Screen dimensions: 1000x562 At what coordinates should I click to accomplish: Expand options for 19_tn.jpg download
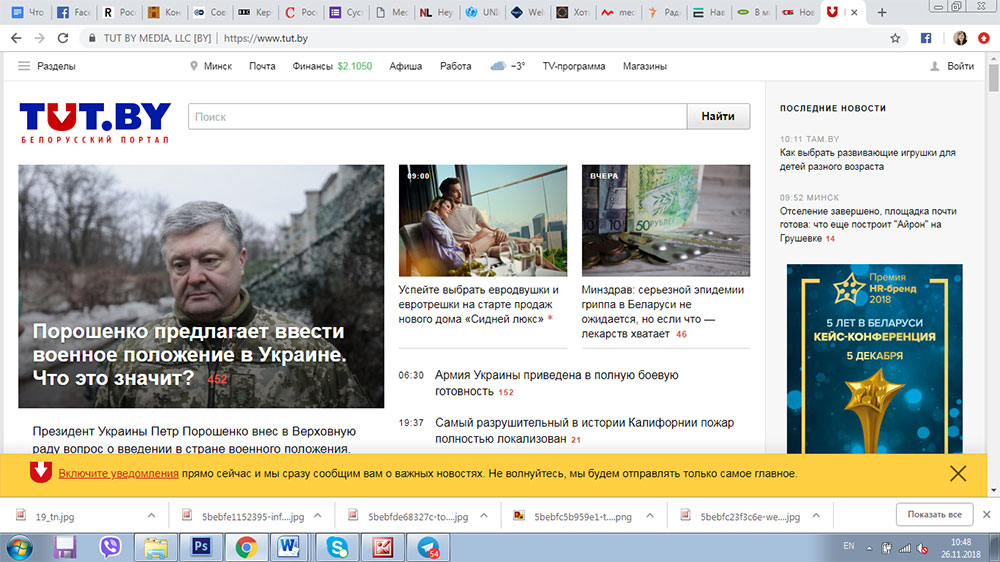pos(151,516)
